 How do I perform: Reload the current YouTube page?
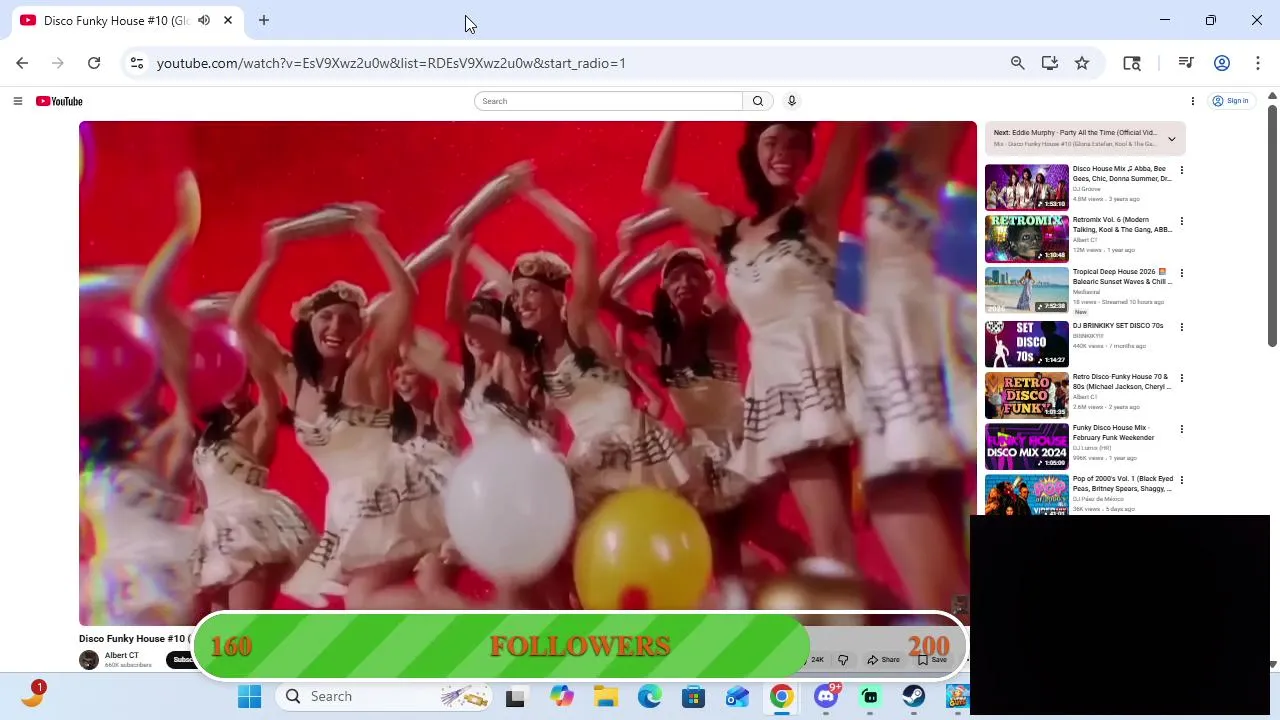coord(94,63)
